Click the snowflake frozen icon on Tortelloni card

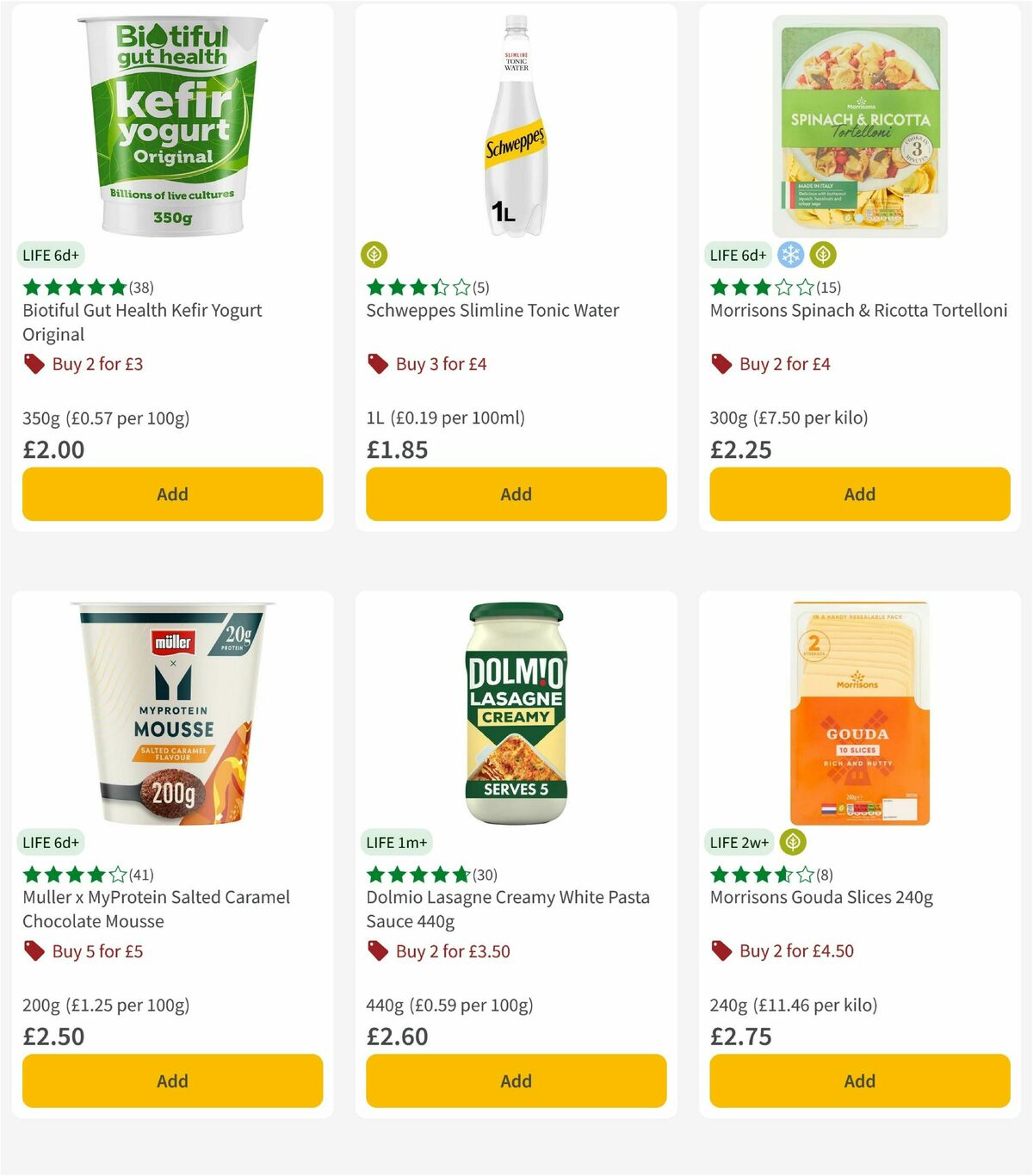789,255
